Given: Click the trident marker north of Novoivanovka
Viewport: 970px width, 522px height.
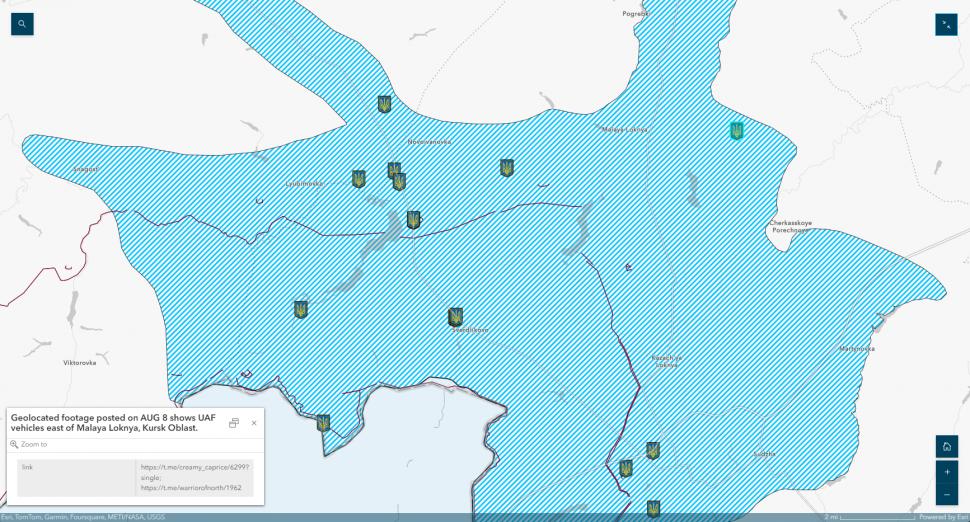Looking at the screenshot, I should 384,104.
